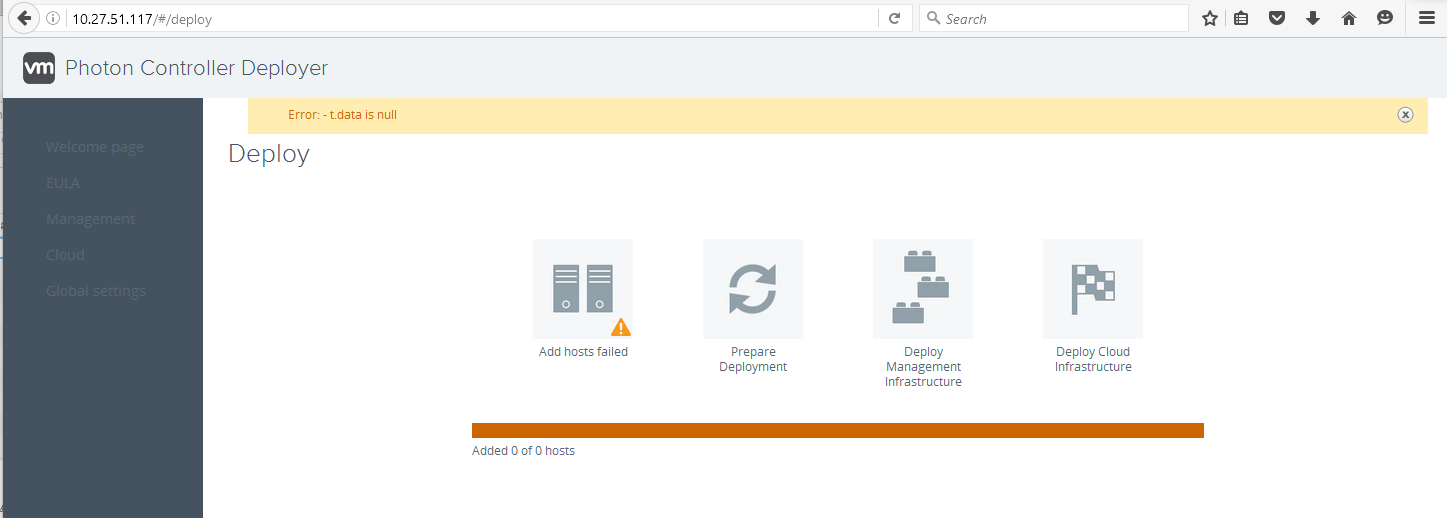Click the Deploy Cloud Infrastructure flag icon

point(1092,288)
